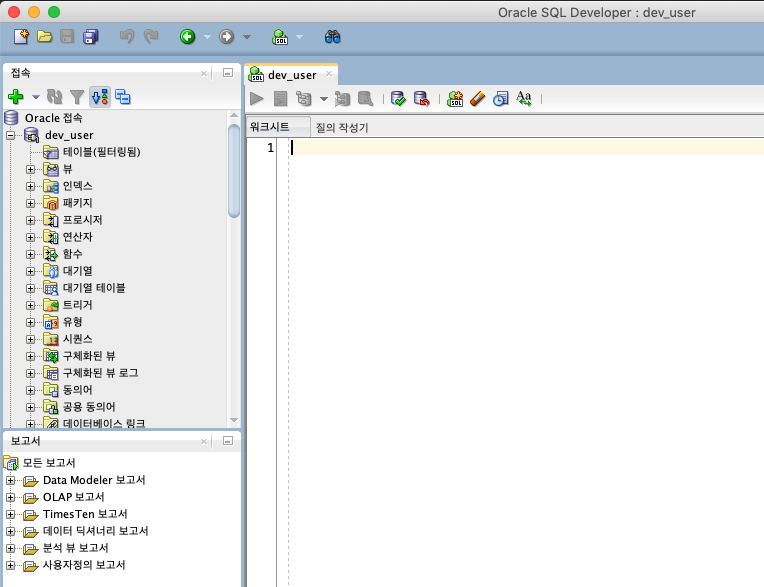Click into SQL editor line 1
This screenshot has width=764, height=587.
pyautogui.click(x=526, y=148)
